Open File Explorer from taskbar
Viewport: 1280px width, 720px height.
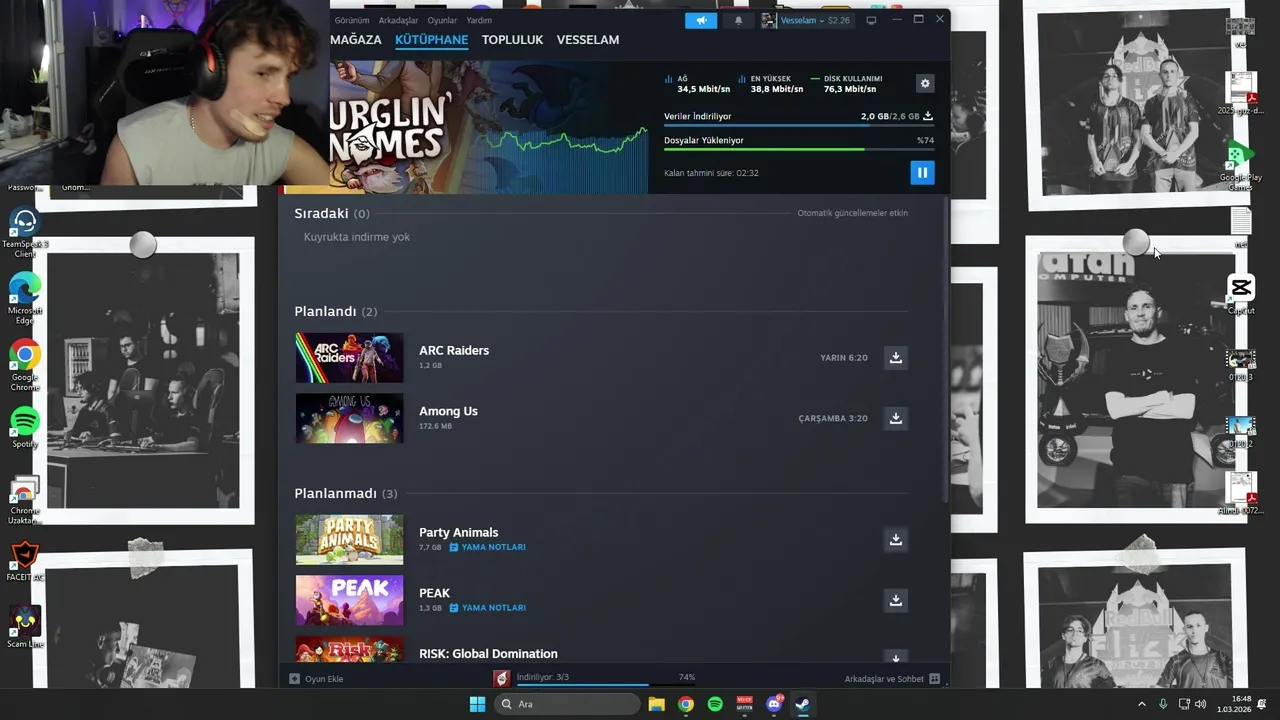[656, 704]
